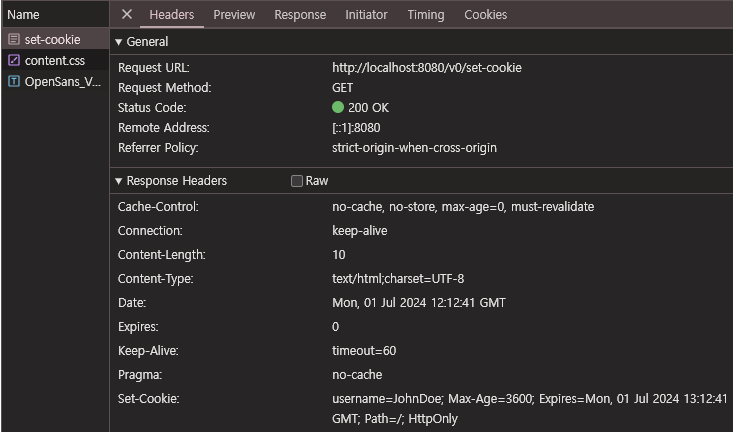Click the Pragma header name
Screen dimensions: 733x432
point(140,375)
